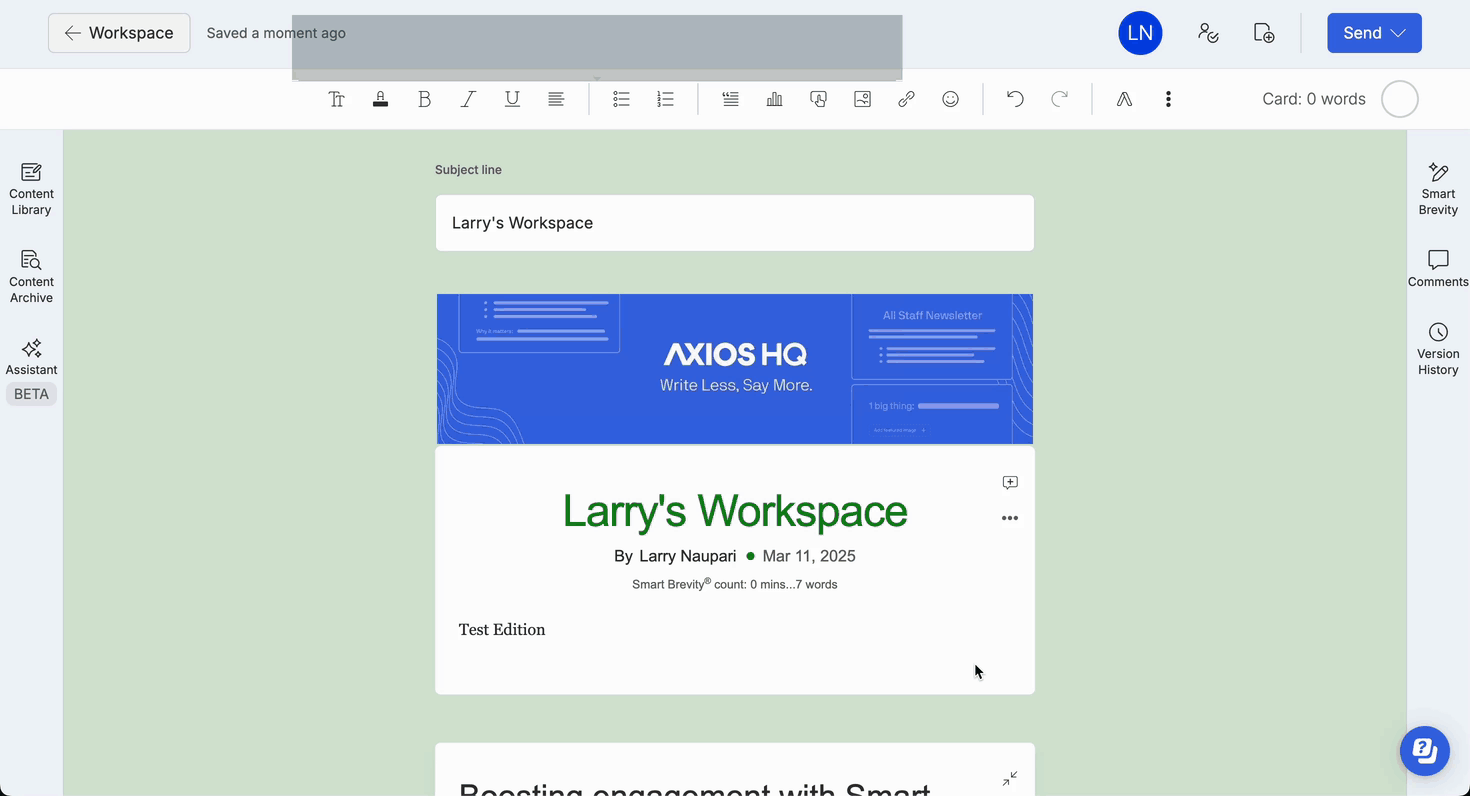This screenshot has height=796, width=1470.
Task: Open more toolbar options menu
Action: 1168,99
